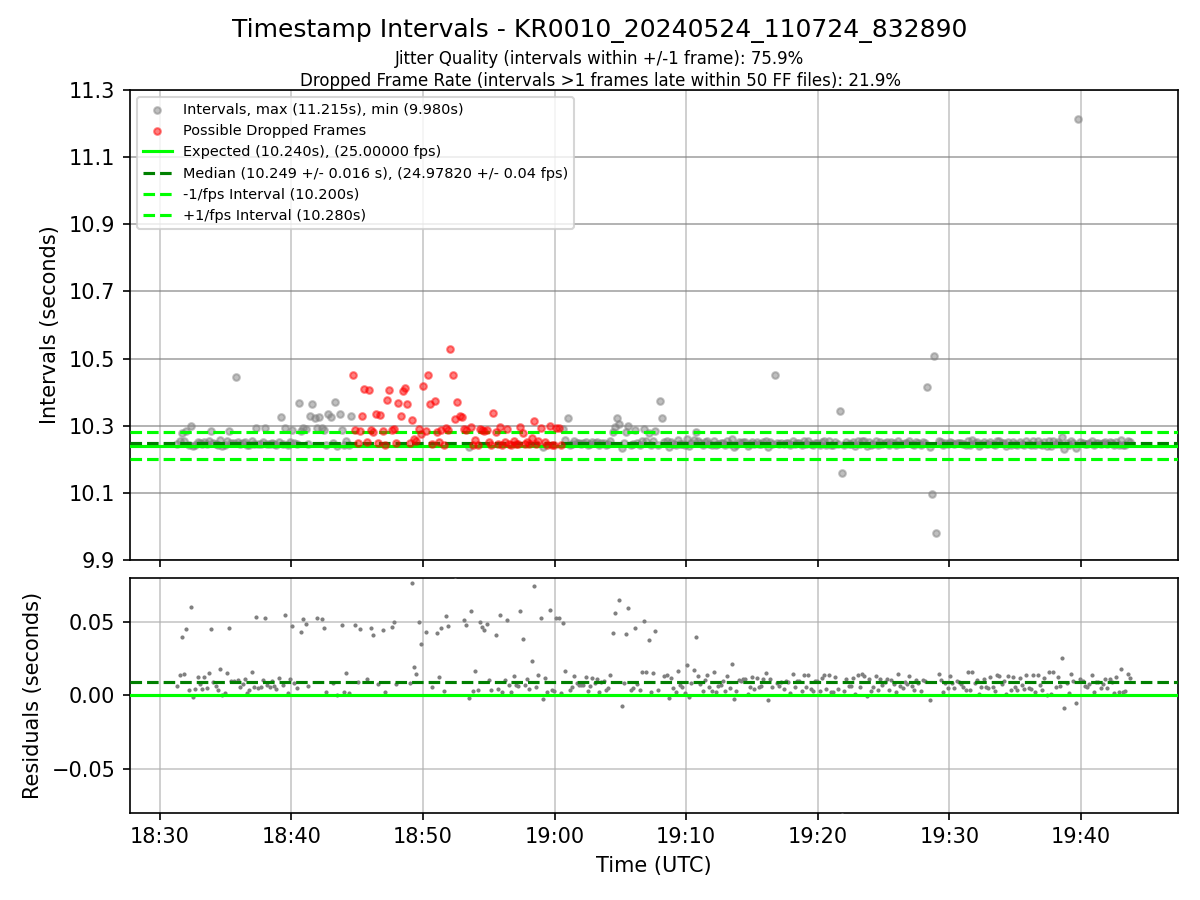This screenshot has width=1200, height=900.
Task: Click the lowest gray interval point below 10.0
Action: click(x=936, y=533)
